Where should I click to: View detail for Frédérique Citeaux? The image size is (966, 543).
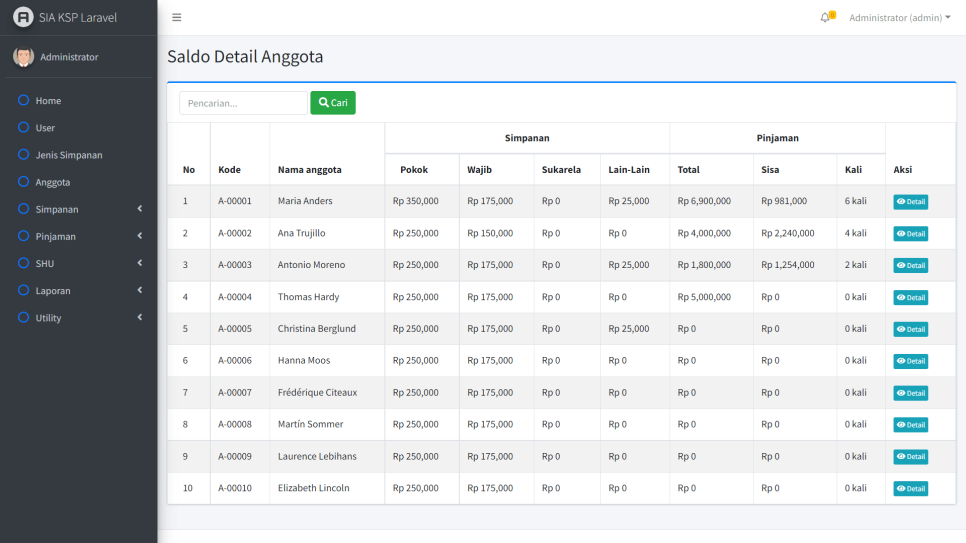pos(911,393)
